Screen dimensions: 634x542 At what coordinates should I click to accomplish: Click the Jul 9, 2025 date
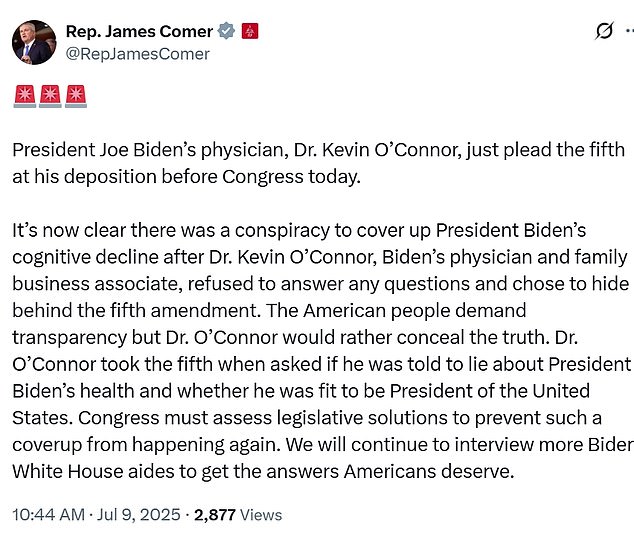click(138, 515)
